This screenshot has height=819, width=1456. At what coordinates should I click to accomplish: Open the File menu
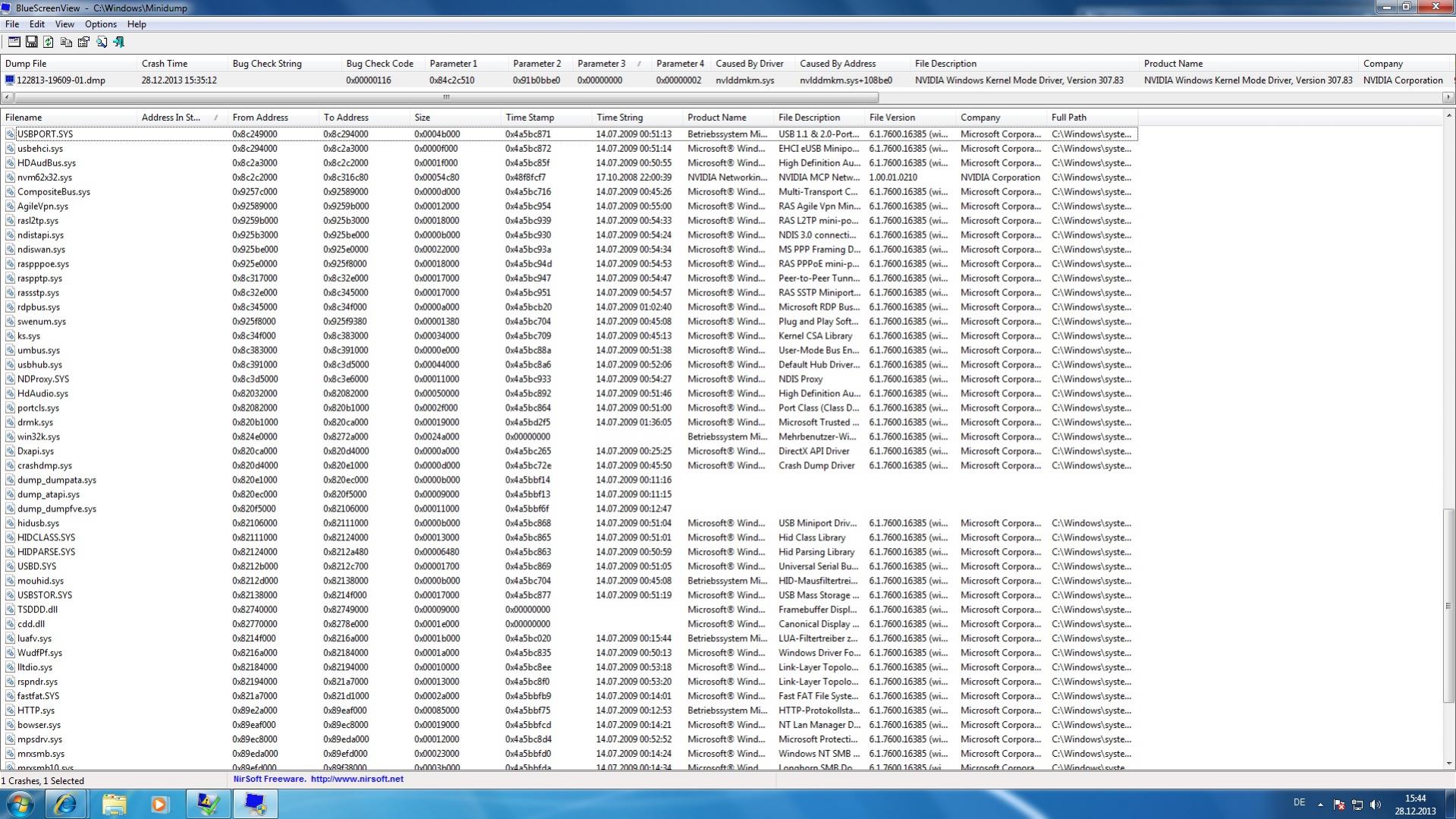(x=12, y=24)
